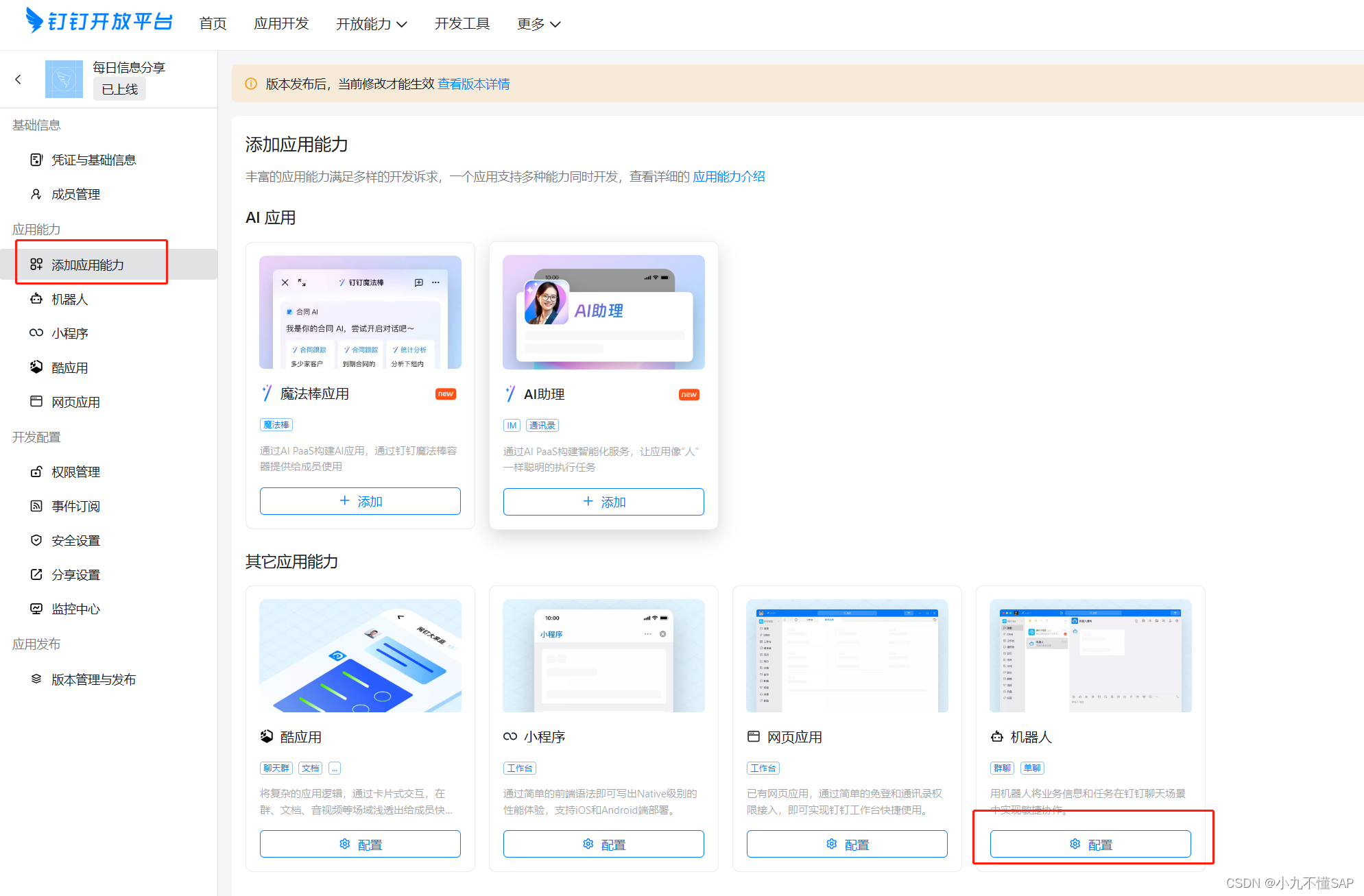Click the 每日信息分享 app name
The image size is (1364, 896).
click(x=129, y=67)
